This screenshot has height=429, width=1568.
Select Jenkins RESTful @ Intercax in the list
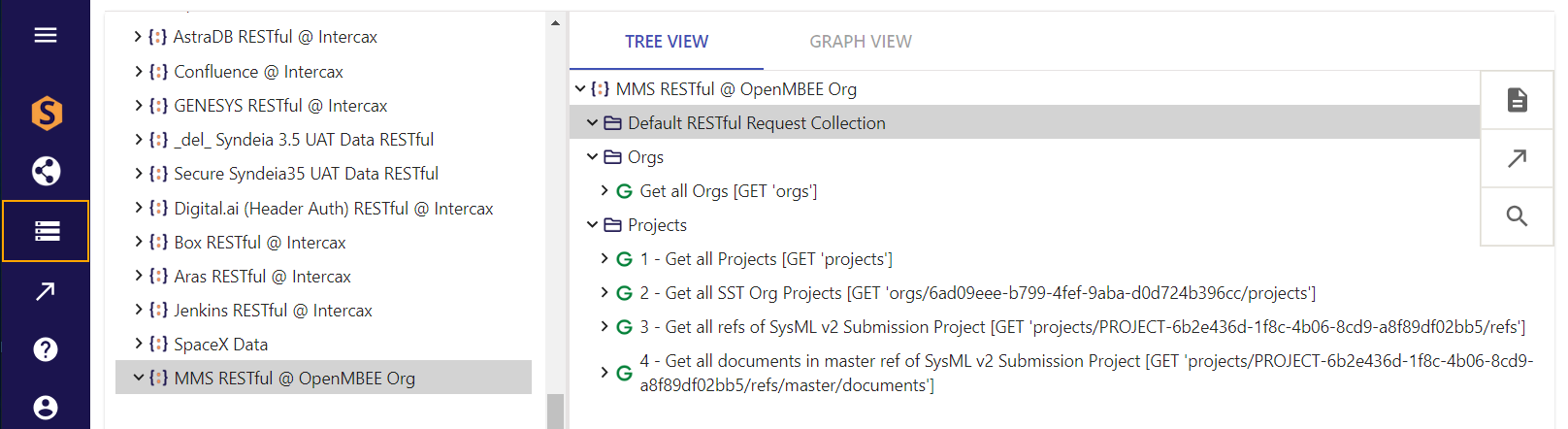(x=273, y=311)
